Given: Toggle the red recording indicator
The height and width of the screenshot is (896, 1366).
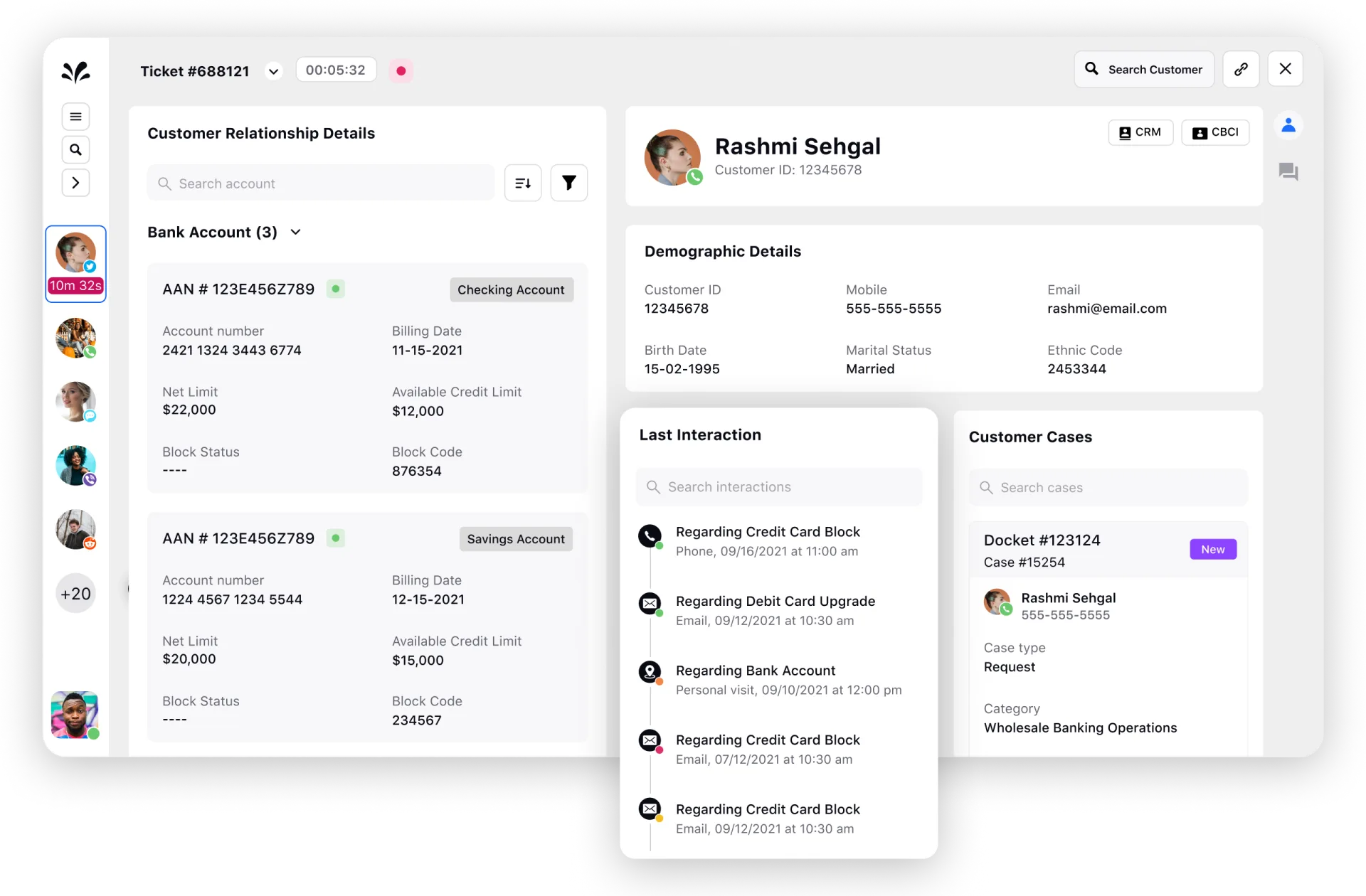Looking at the screenshot, I should pos(401,70).
